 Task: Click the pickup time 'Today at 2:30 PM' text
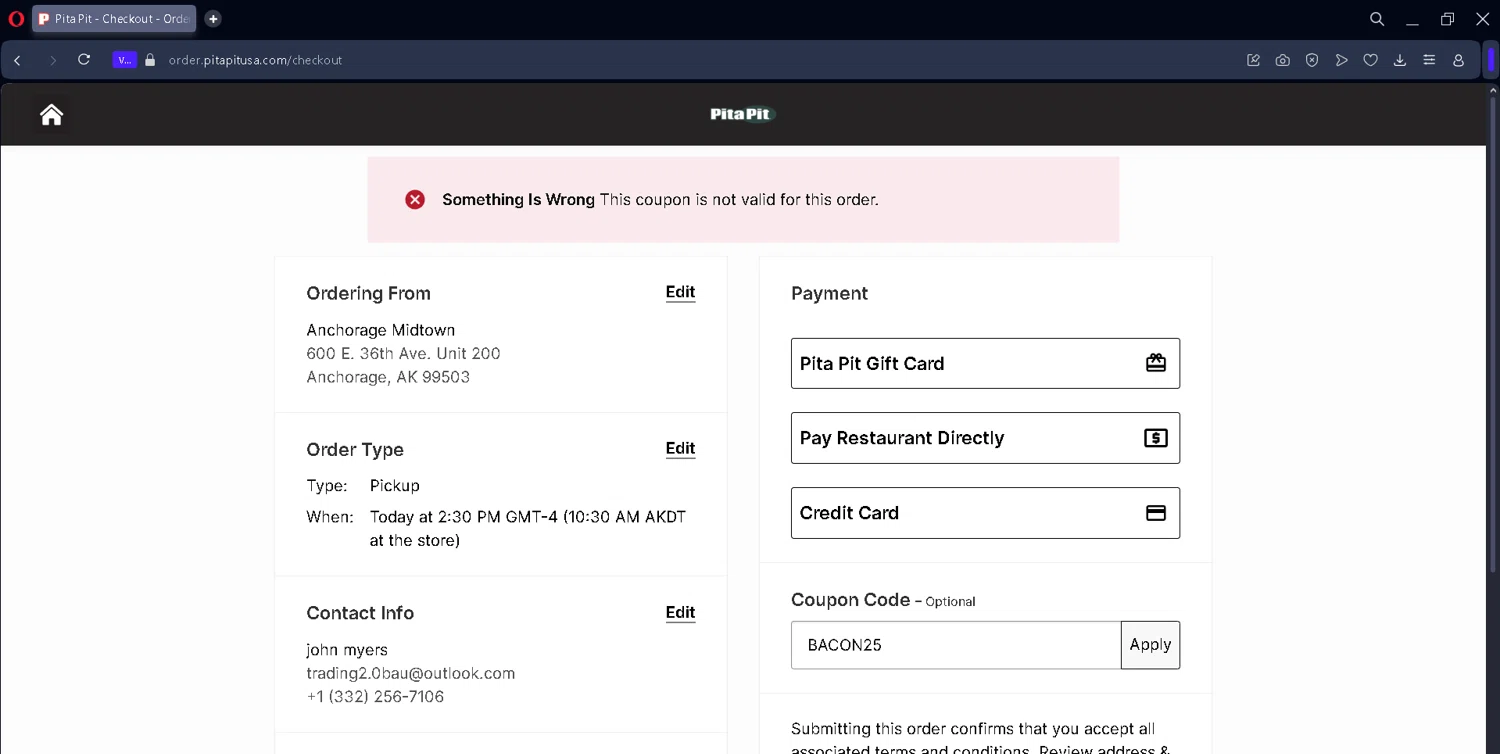point(528,529)
